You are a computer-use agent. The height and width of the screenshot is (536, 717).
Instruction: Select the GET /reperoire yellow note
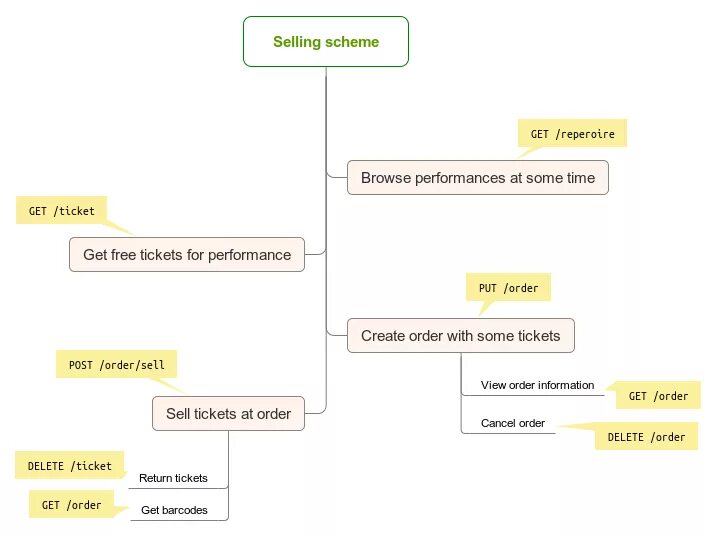(572, 134)
